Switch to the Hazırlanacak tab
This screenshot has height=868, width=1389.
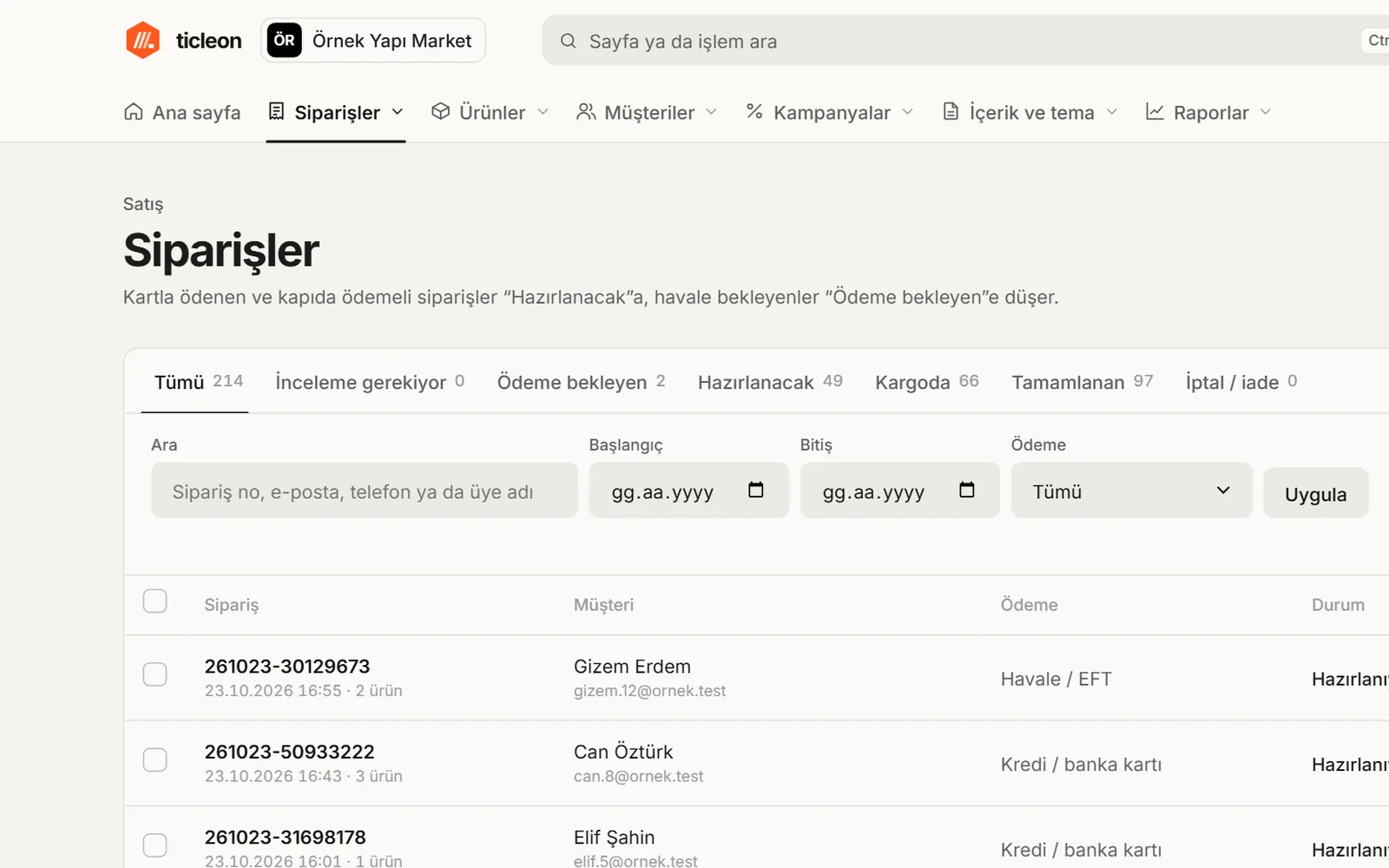coord(770,382)
